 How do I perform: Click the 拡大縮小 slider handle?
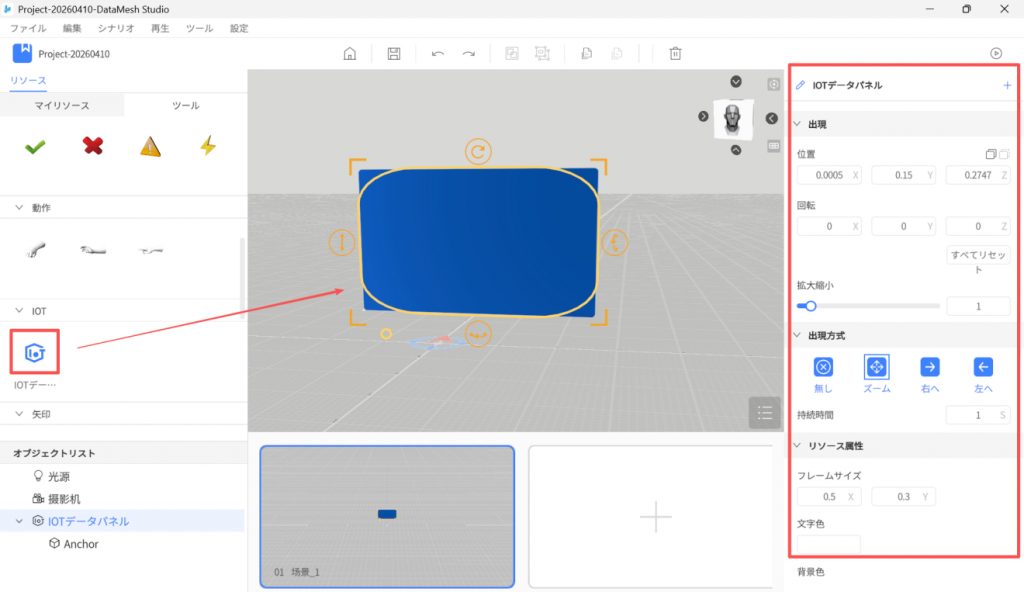point(811,306)
